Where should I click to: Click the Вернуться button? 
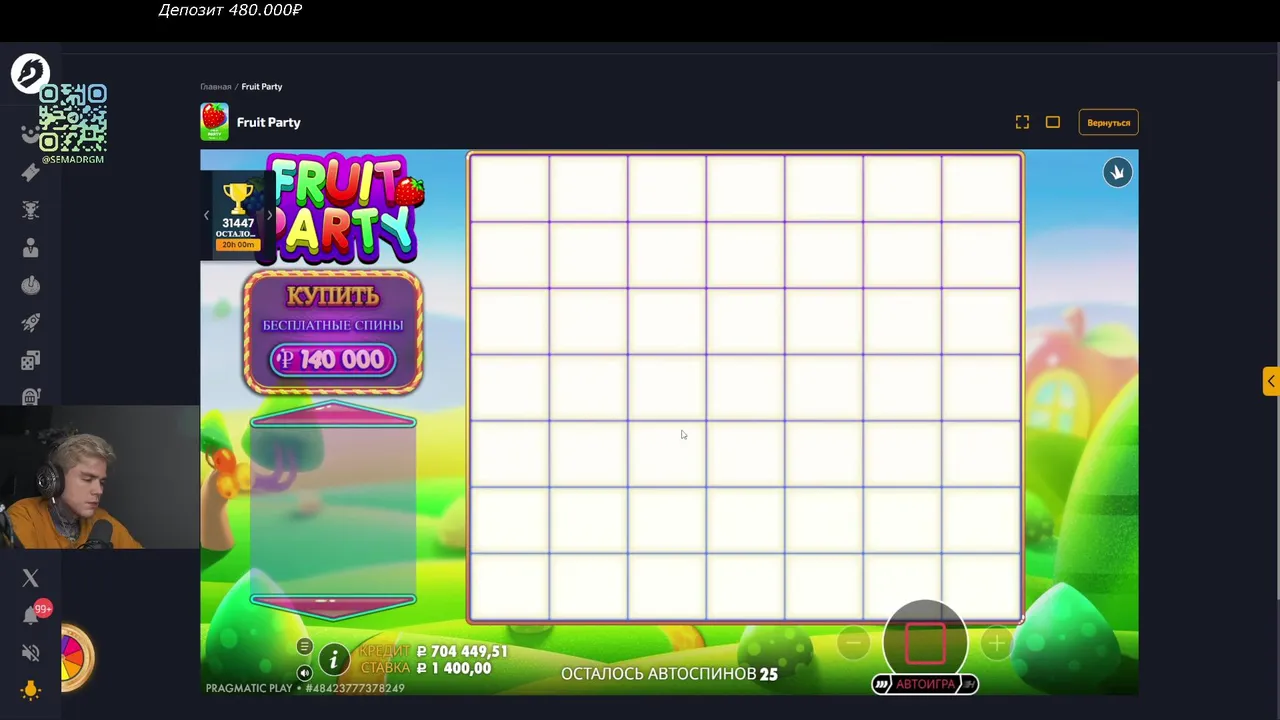(x=1108, y=123)
